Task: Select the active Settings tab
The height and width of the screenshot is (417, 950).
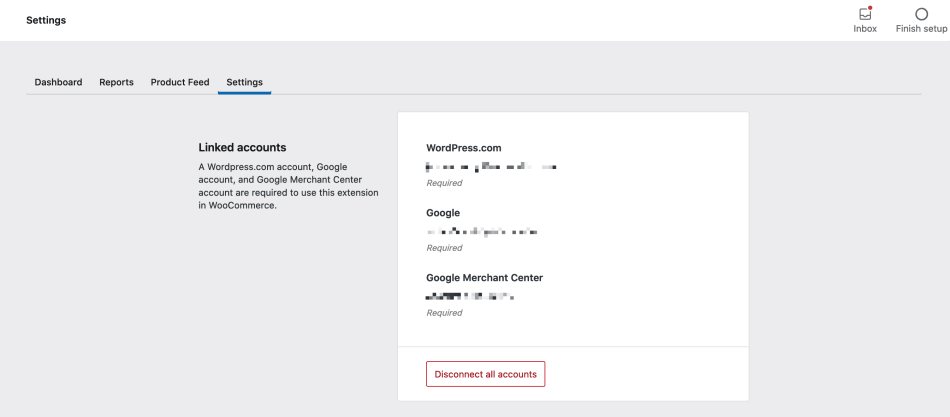Action: pyautogui.click(x=244, y=82)
